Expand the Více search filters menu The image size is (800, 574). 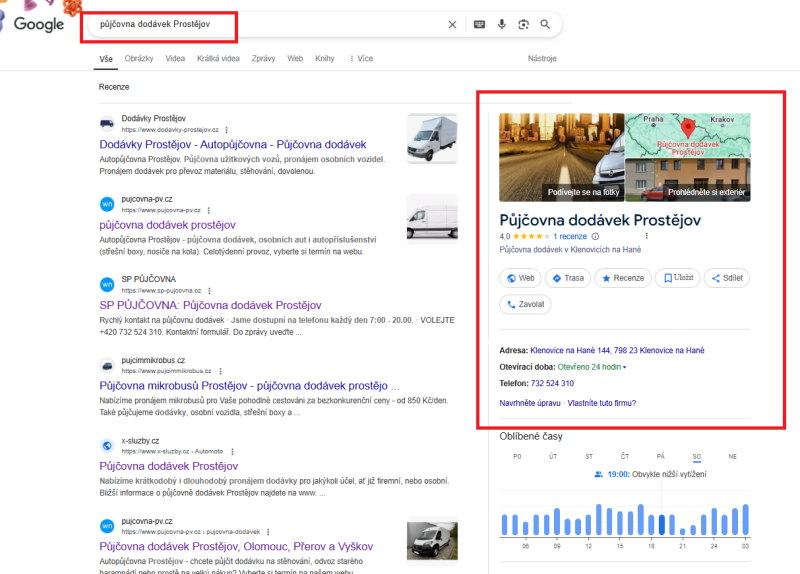pos(361,59)
